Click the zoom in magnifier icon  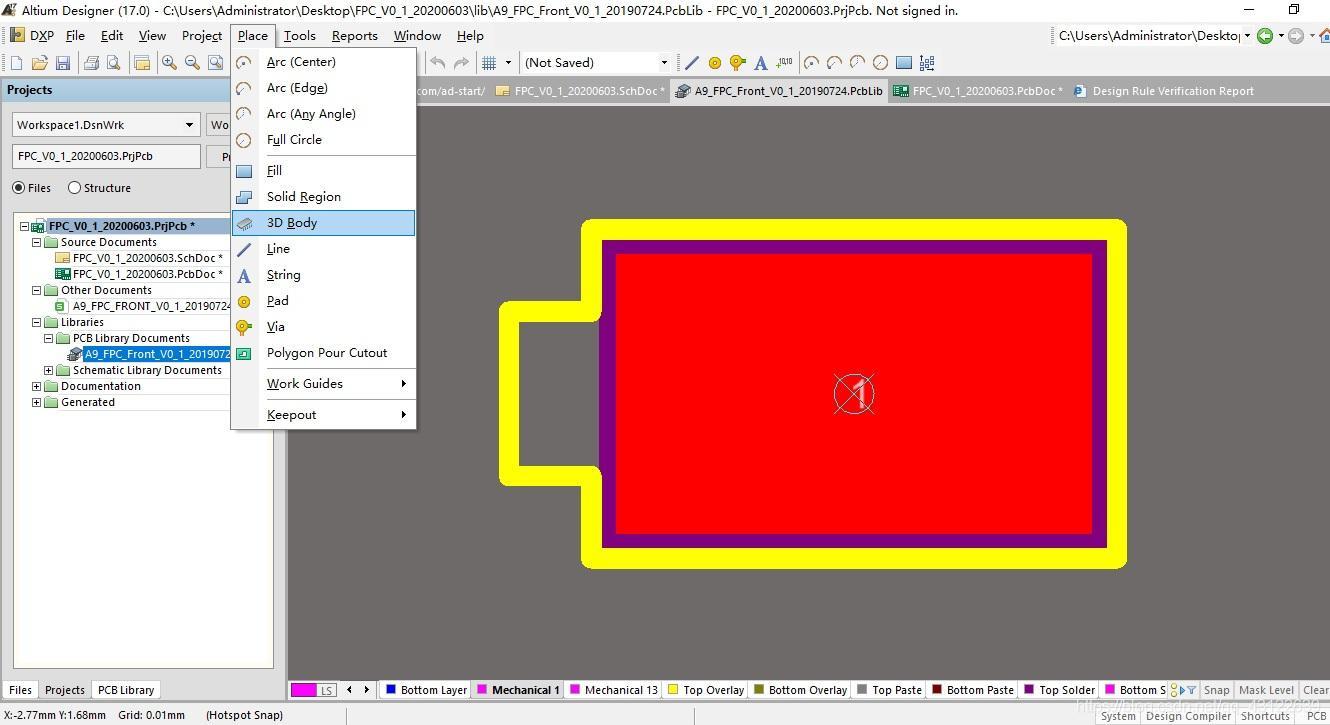tap(169, 63)
